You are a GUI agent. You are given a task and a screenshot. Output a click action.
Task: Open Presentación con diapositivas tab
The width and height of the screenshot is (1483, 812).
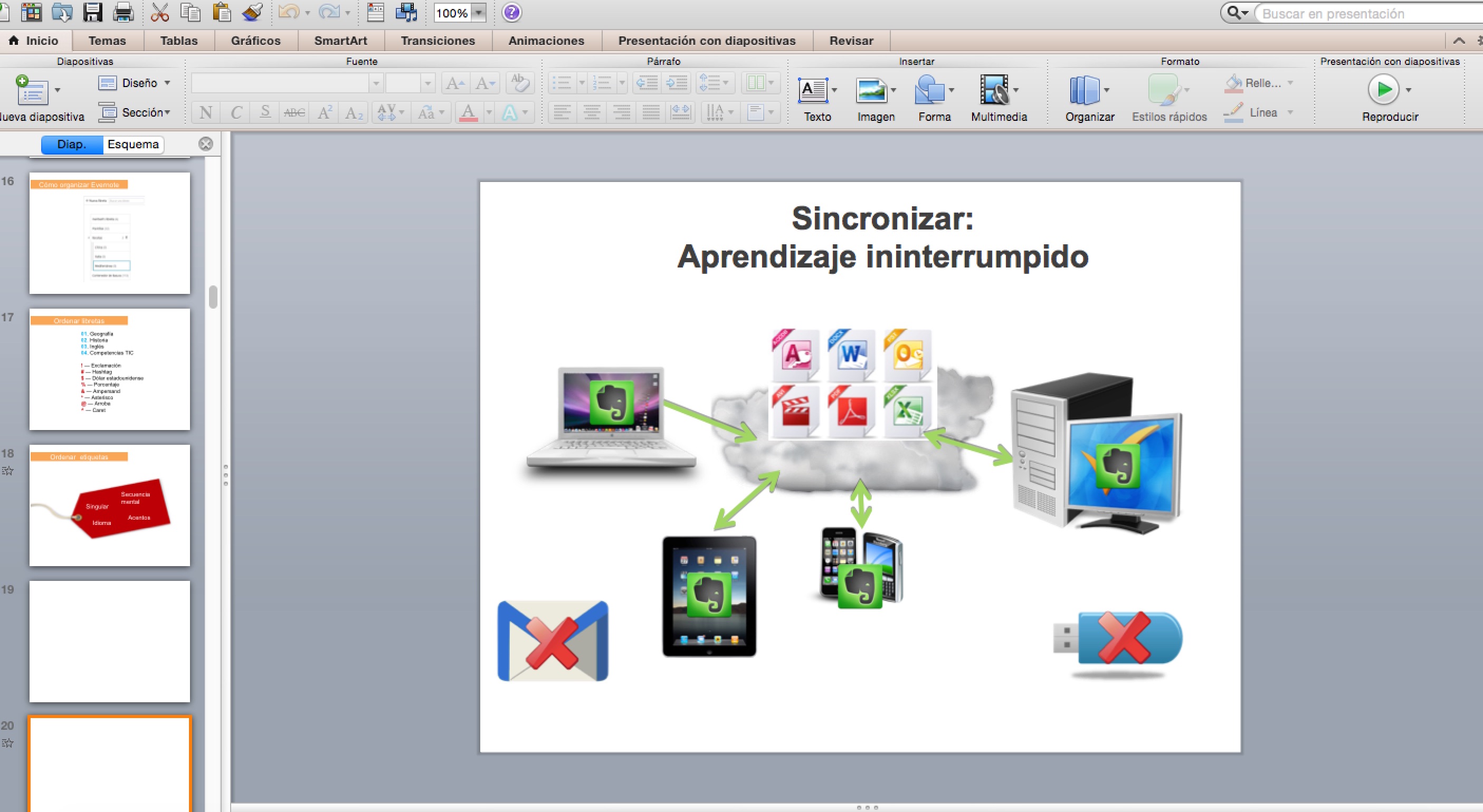pyautogui.click(x=707, y=41)
